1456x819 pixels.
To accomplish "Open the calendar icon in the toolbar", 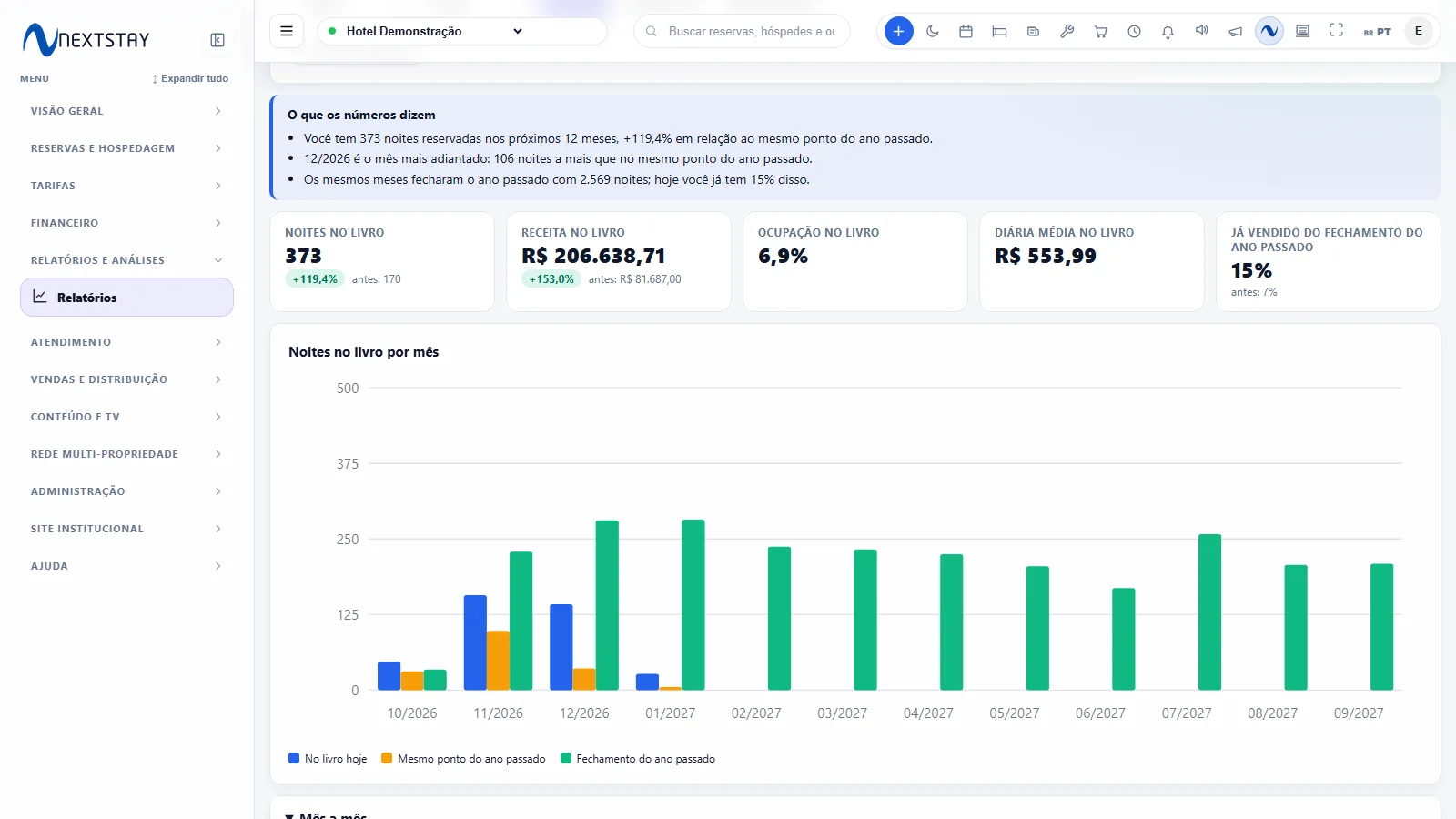I will pyautogui.click(x=966, y=31).
